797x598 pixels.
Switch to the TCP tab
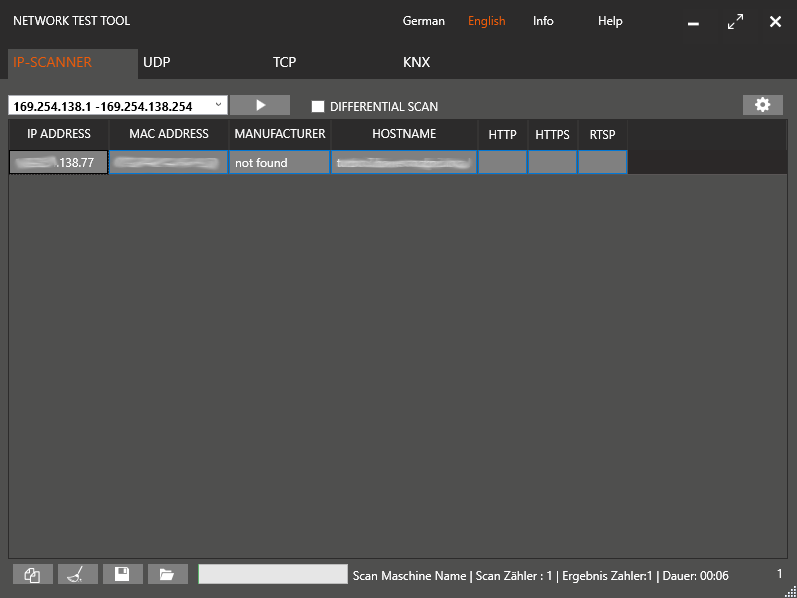pyautogui.click(x=285, y=62)
